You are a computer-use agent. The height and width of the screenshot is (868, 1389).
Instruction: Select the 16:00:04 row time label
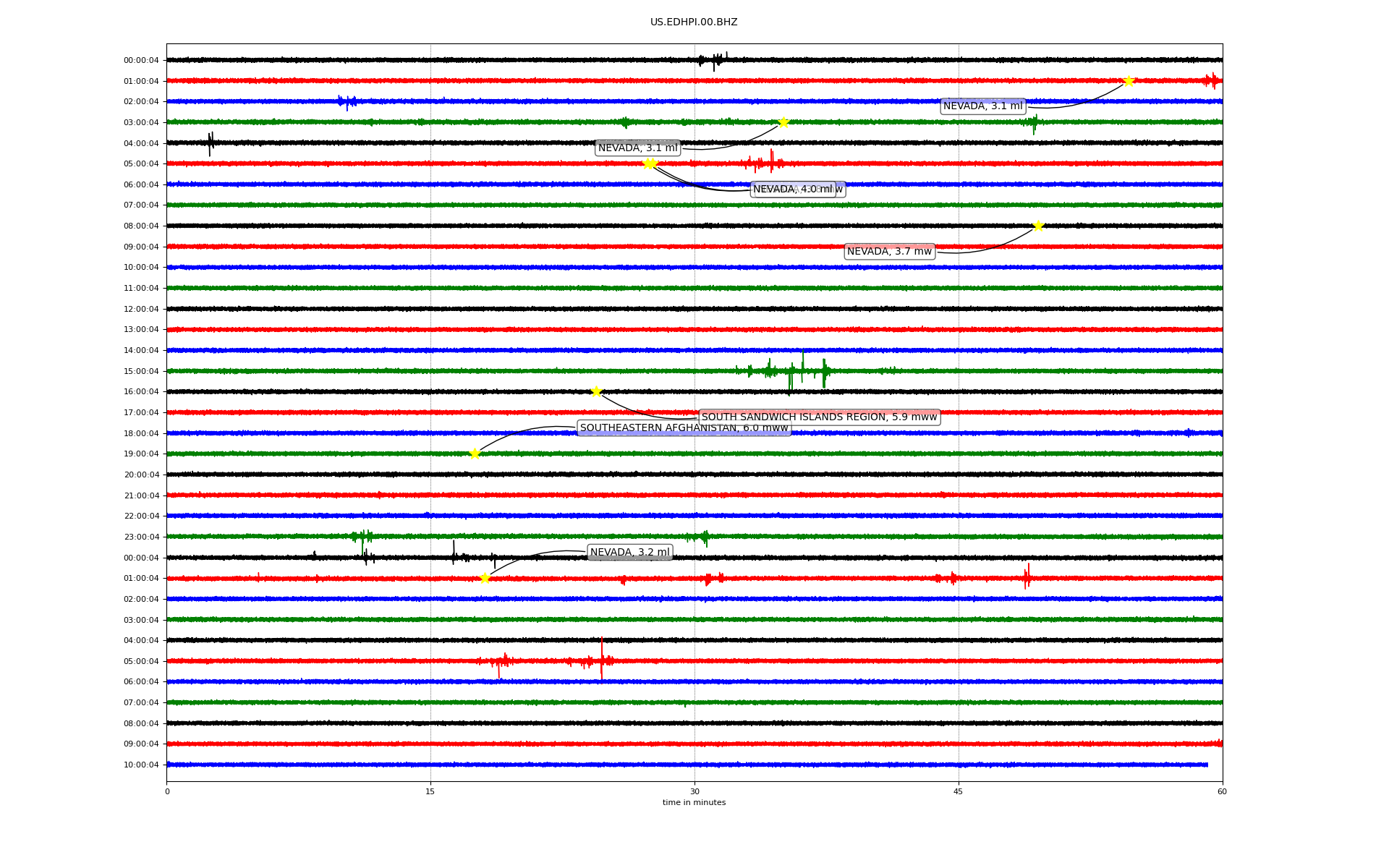[141, 392]
